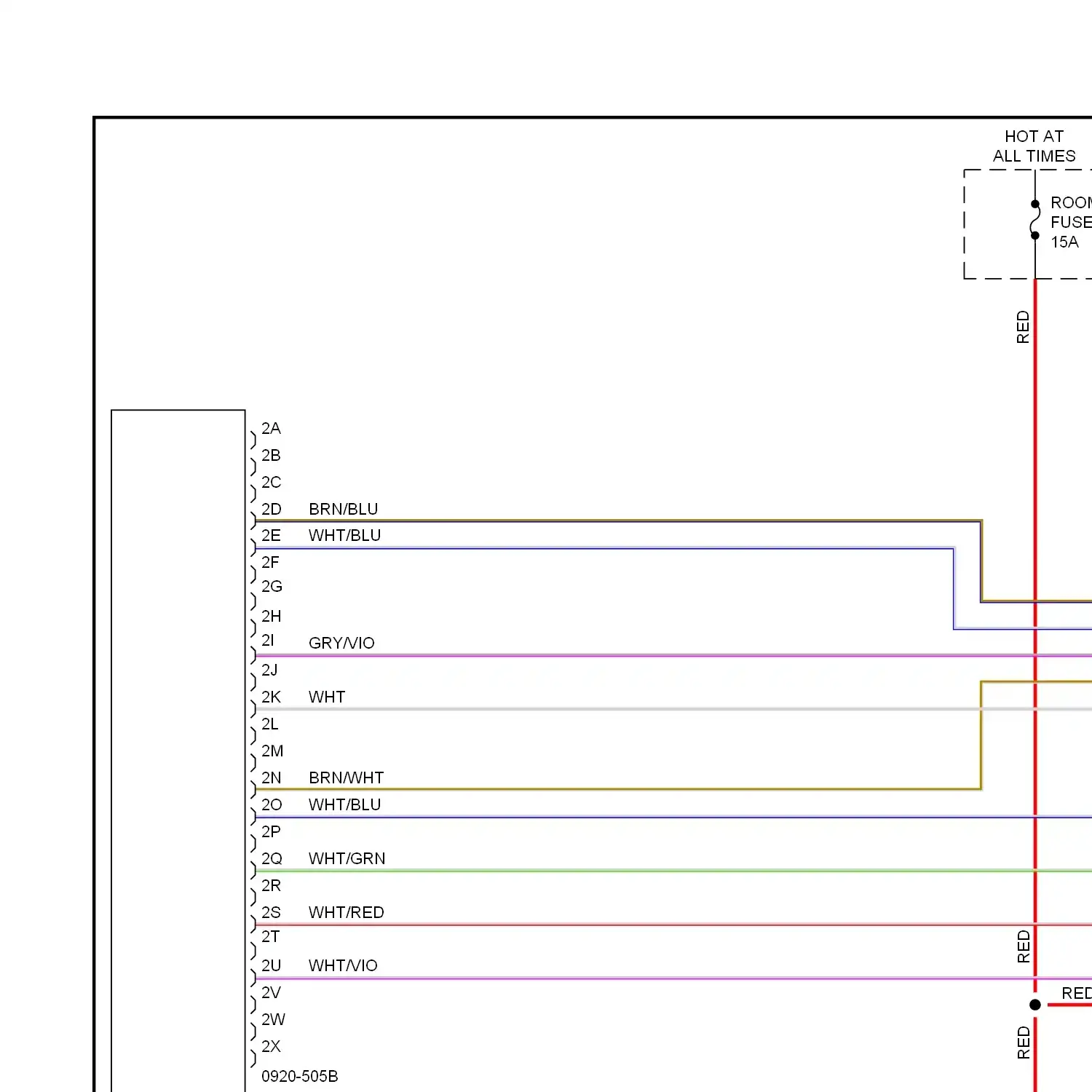The height and width of the screenshot is (1092, 1092).
Task: Select pin label 2Q
Action: pos(272,858)
